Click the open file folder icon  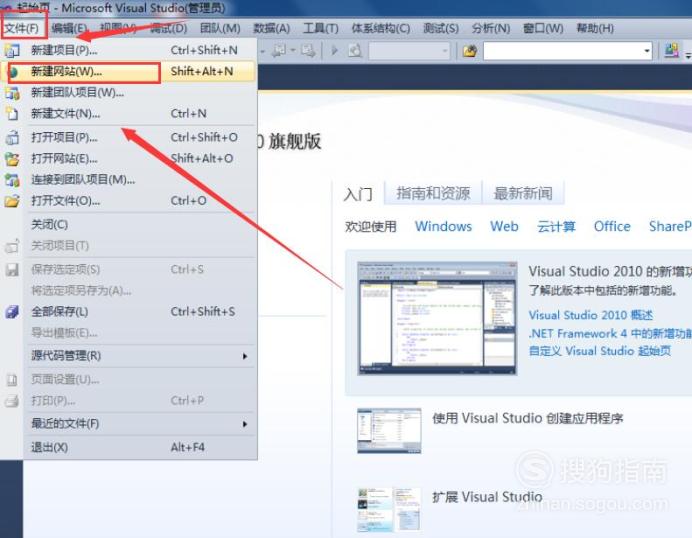(x=12, y=201)
